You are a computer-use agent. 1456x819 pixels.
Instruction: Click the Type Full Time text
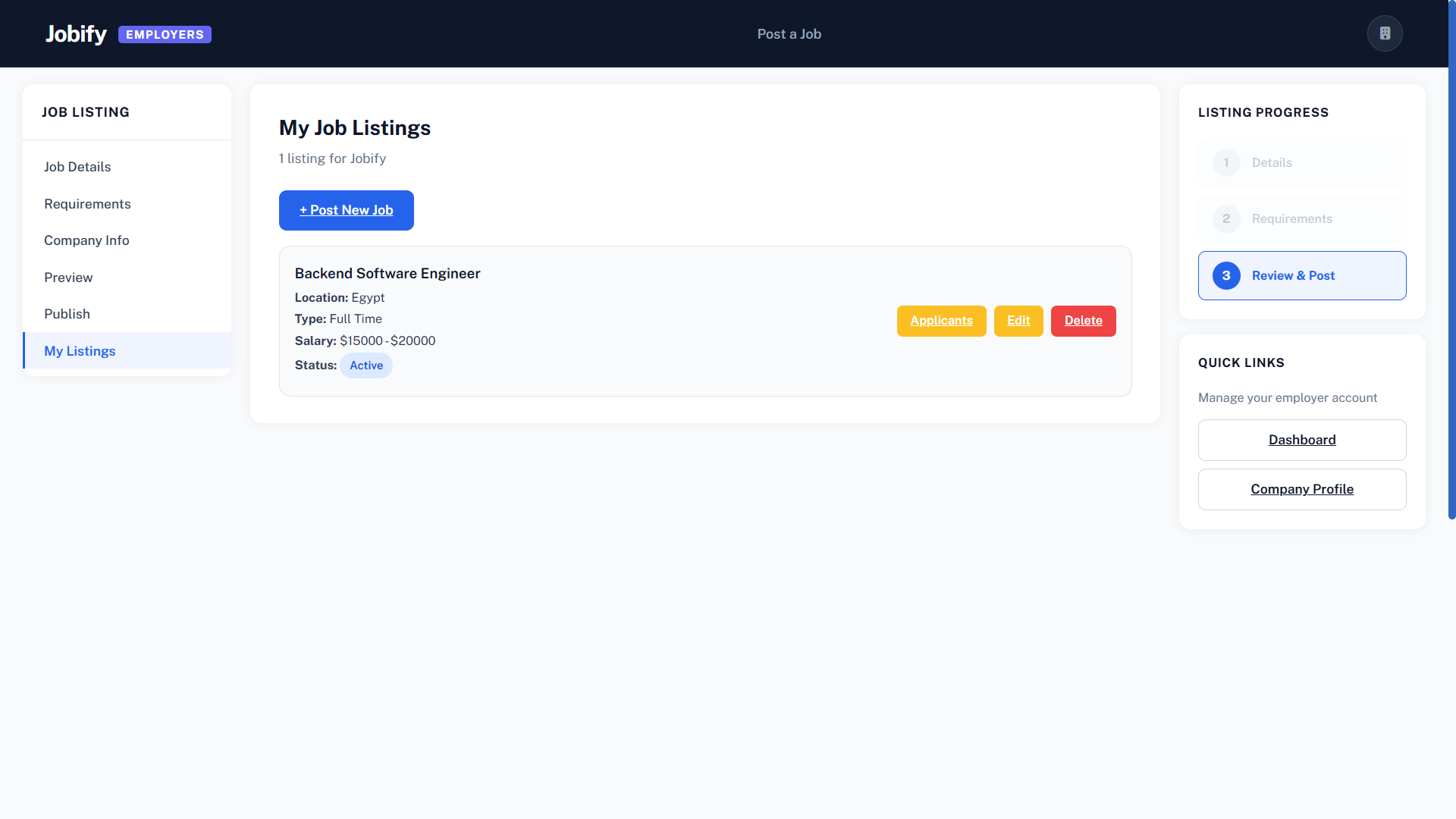click(338, 319)
